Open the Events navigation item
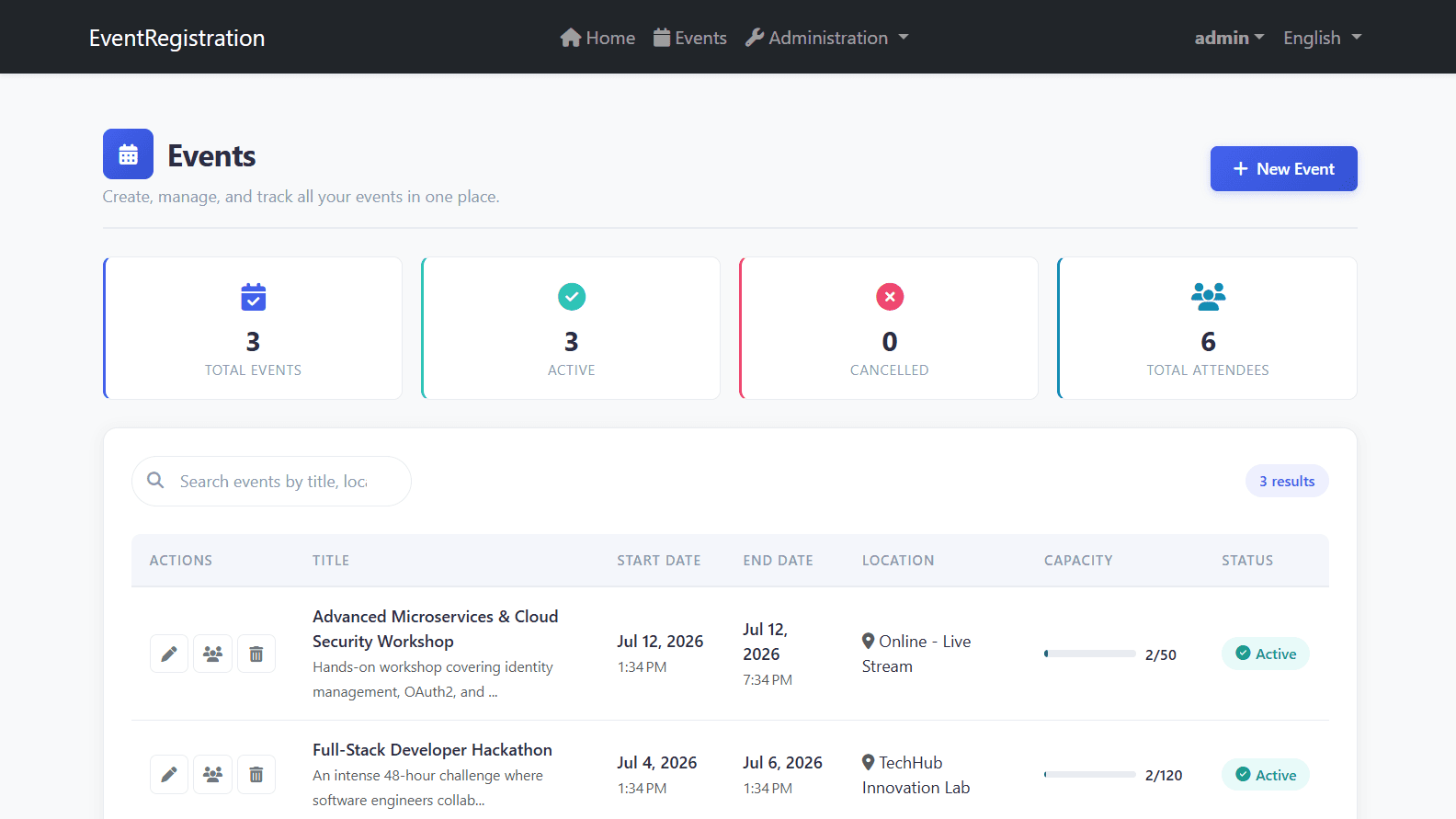The width and height of the screenshot is (1456, 819). click(x=690, y=38)
